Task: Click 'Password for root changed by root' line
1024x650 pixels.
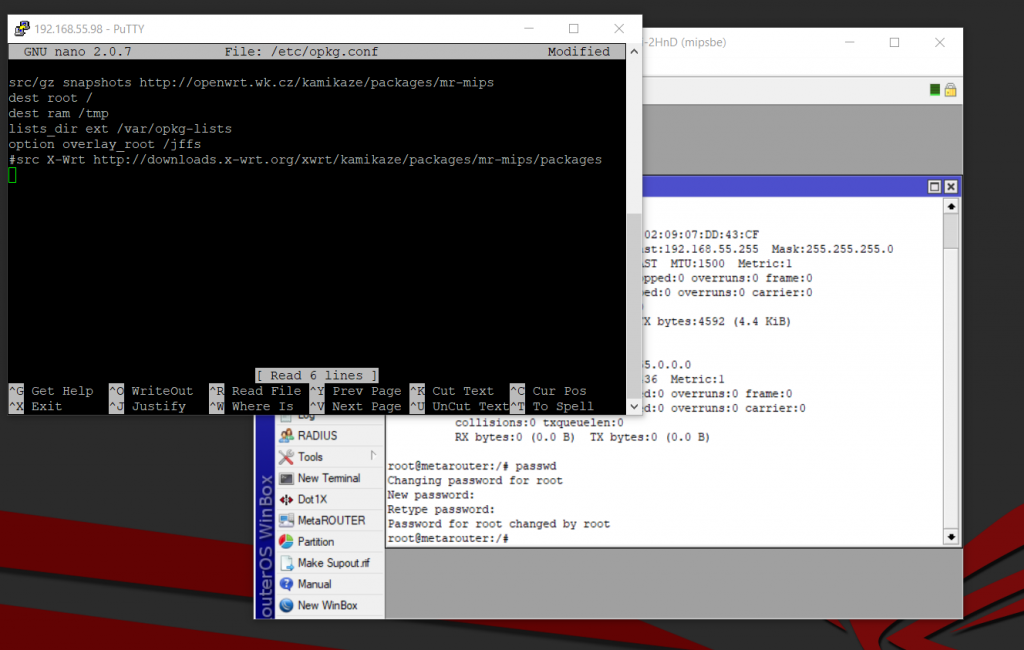Action: click(x=498, y=524)
